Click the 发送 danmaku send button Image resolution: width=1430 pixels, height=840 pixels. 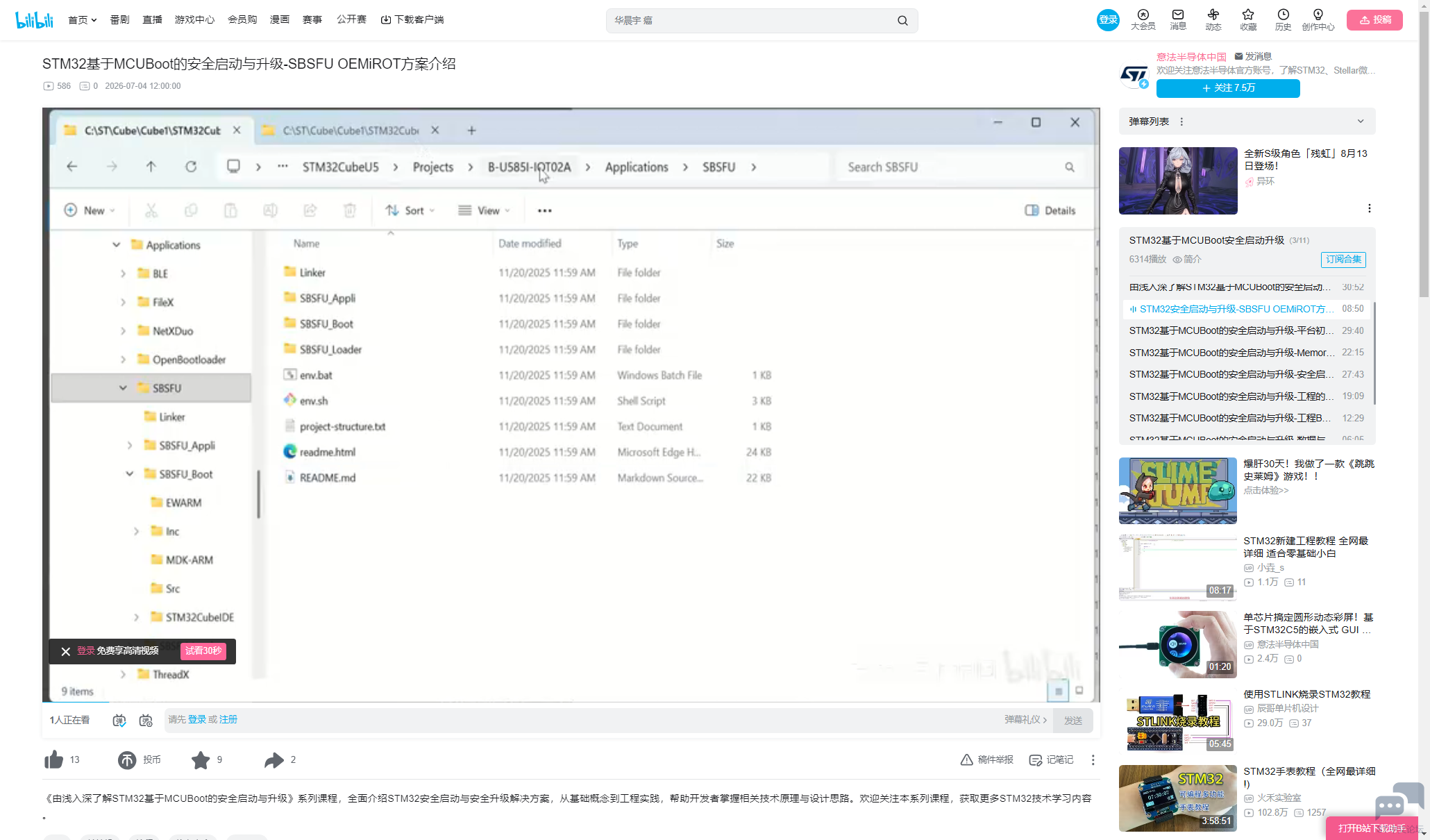click(x=1073, y=721)
